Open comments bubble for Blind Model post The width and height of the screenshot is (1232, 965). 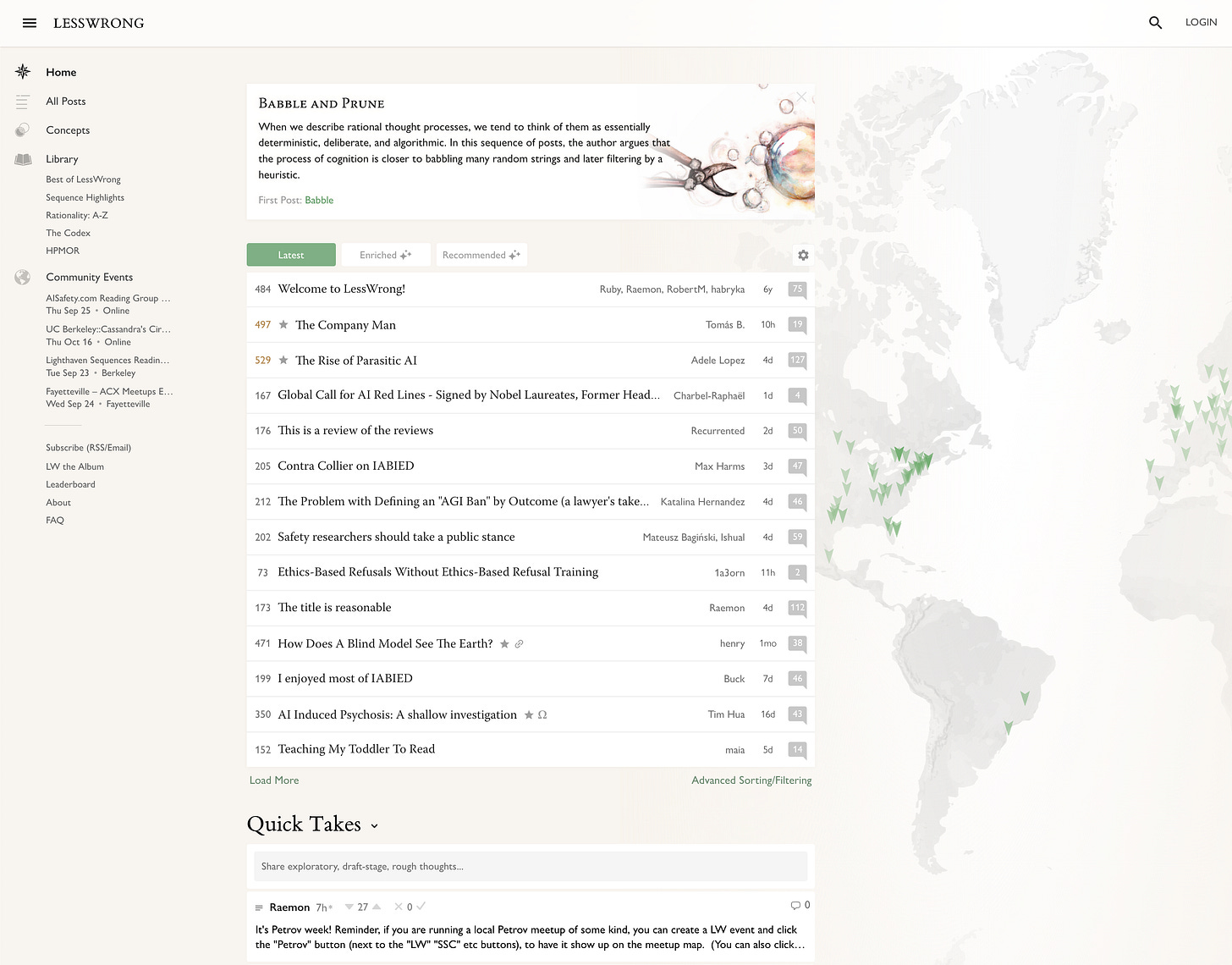tap(797, 643)
